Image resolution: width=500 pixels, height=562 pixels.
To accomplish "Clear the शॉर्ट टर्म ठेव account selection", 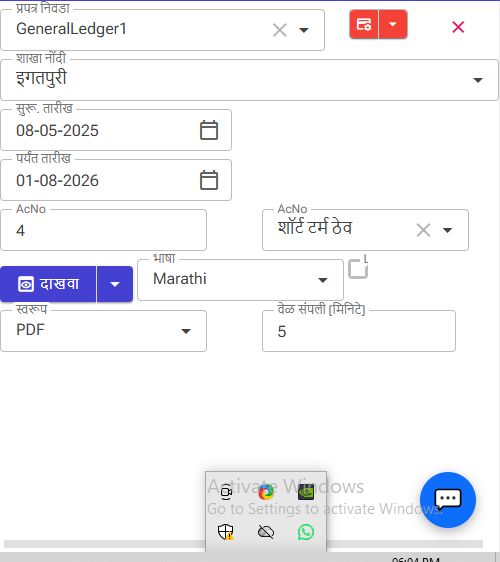I will (x=423, y=230).
